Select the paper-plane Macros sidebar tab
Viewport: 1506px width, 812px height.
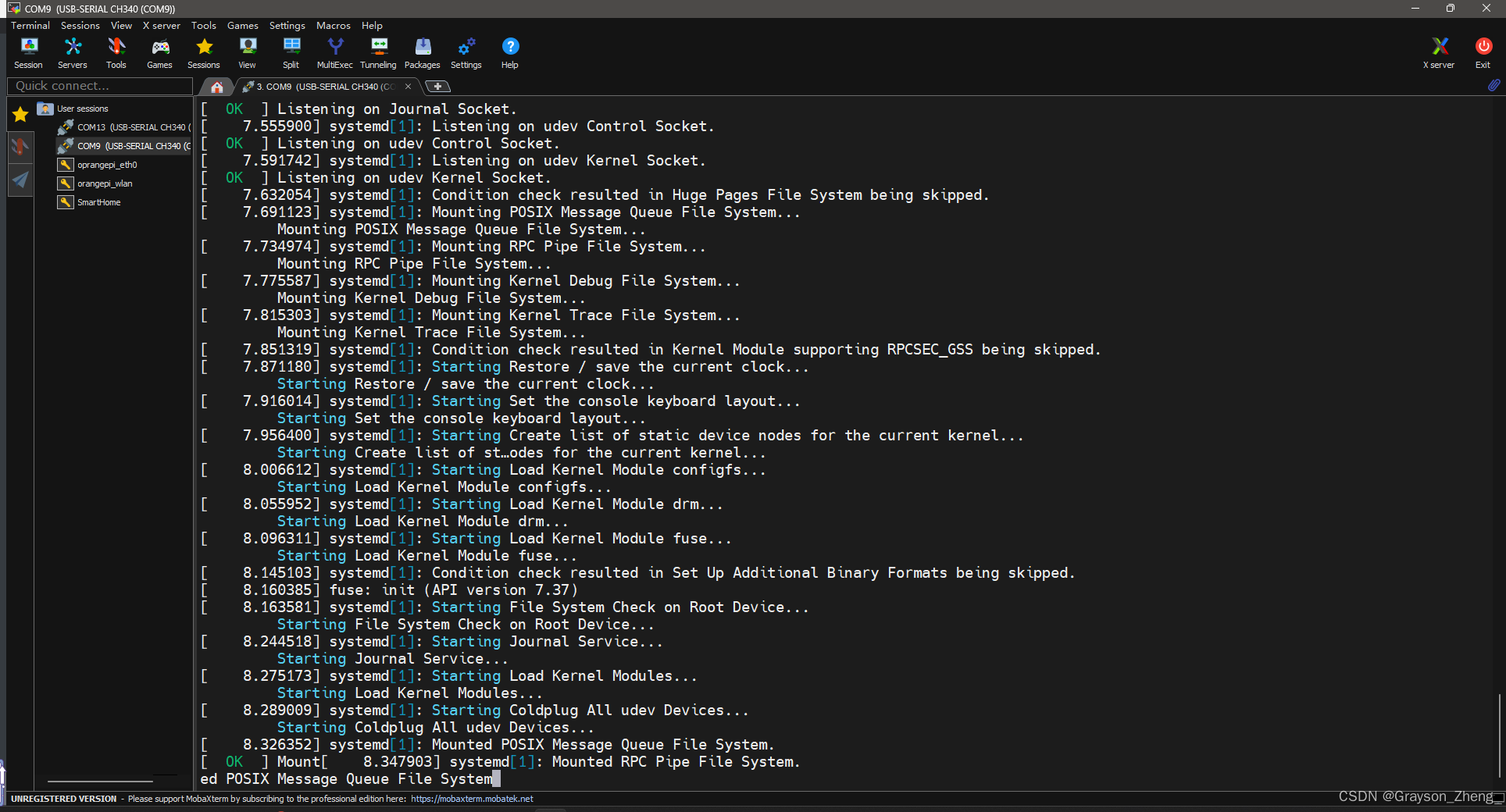[20, 180]
